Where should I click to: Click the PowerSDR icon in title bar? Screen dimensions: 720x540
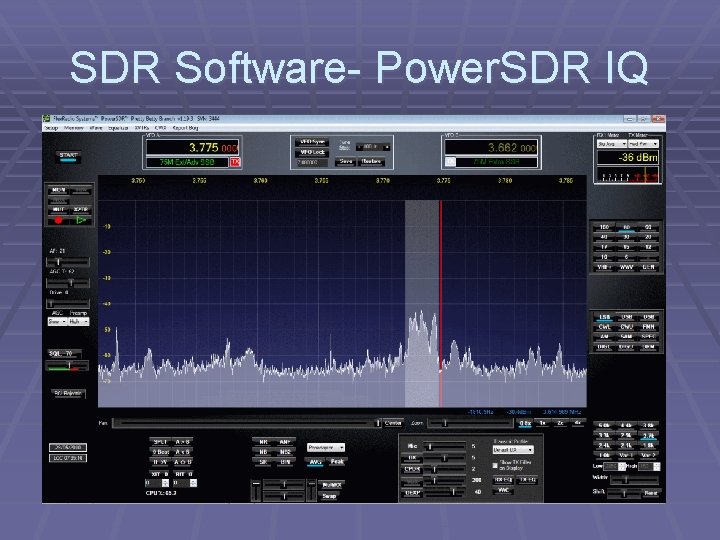(47, 118)
